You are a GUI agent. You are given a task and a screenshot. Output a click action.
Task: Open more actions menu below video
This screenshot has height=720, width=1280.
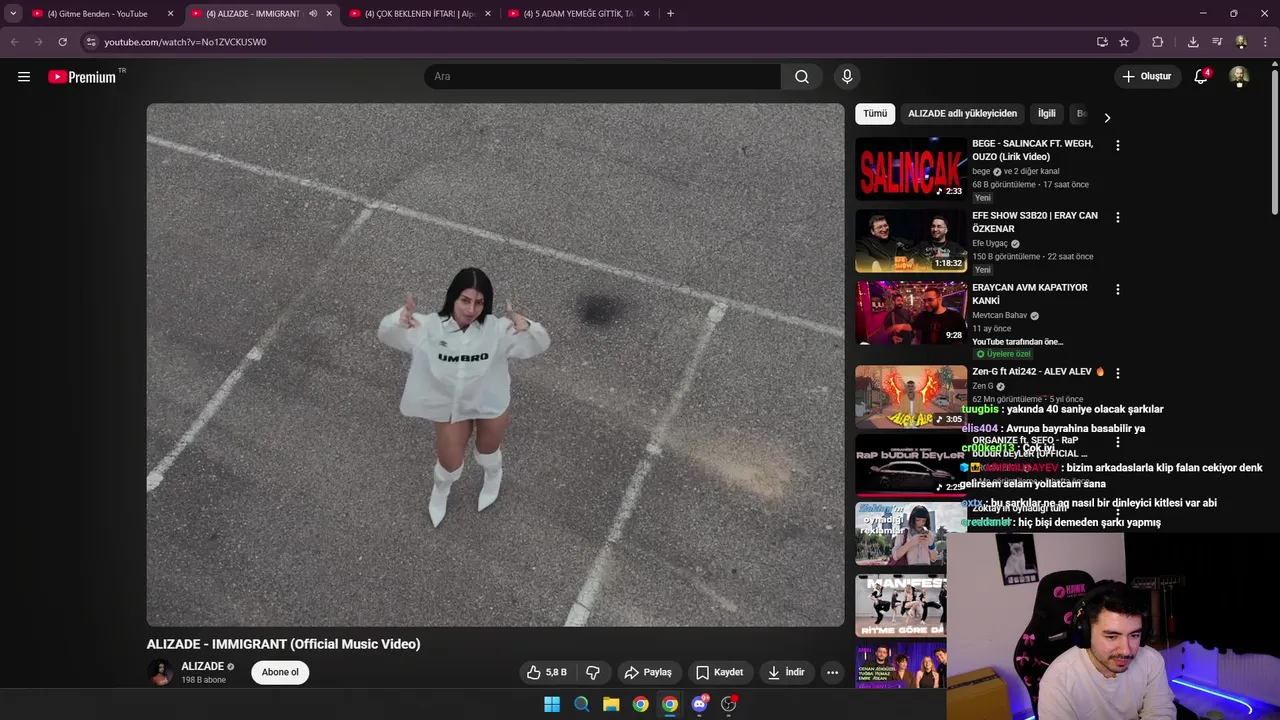point(832,672)
